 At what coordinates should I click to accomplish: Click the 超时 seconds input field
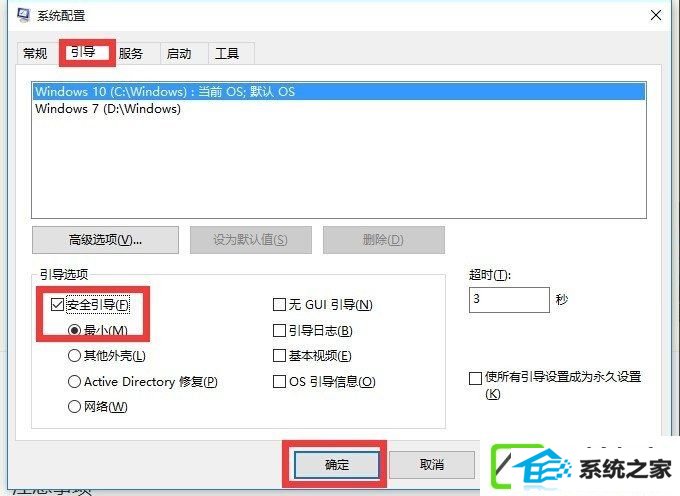509,300
